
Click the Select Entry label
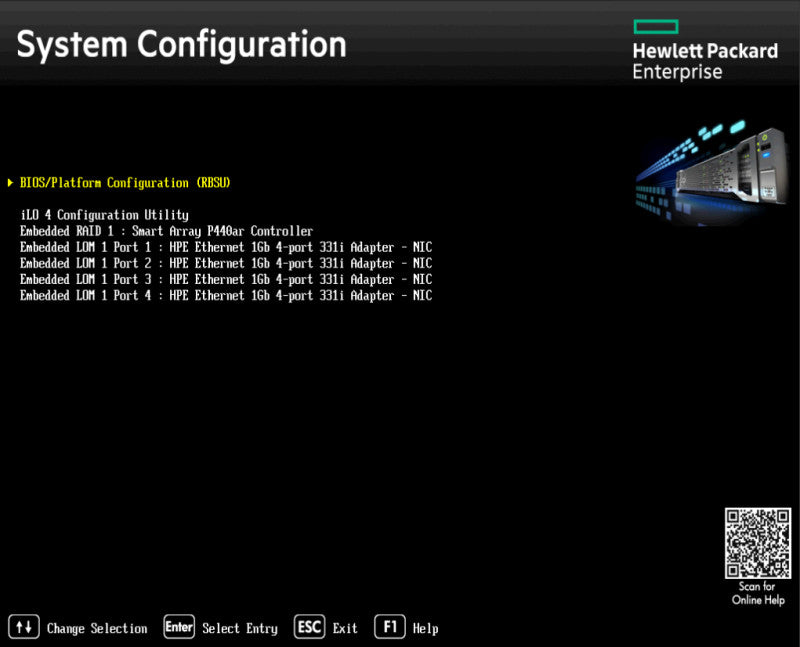(240, 629)
